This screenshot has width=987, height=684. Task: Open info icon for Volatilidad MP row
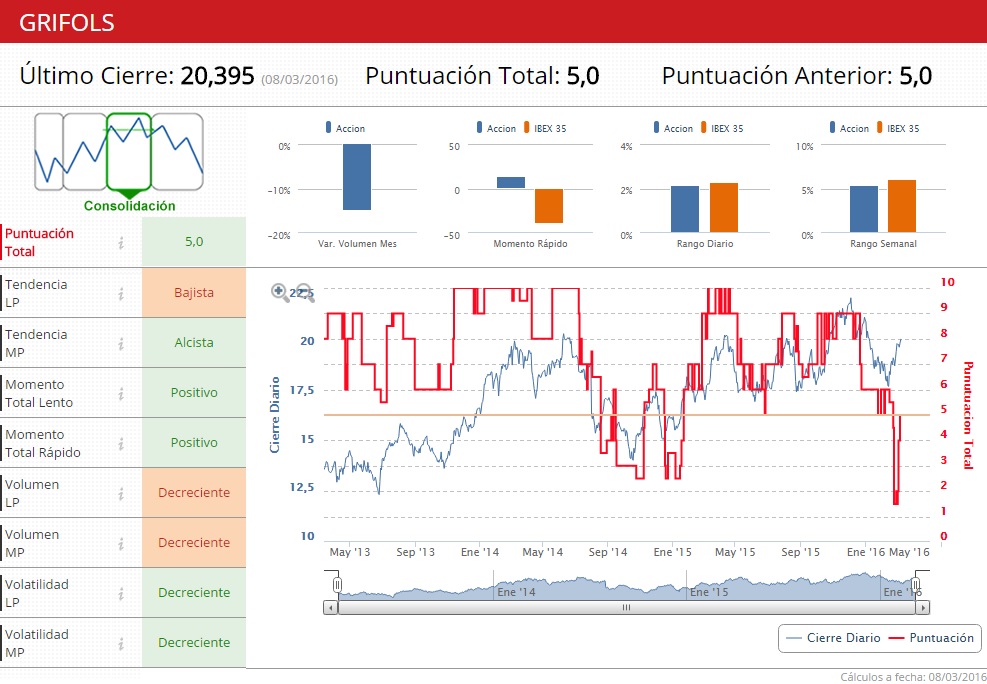[x=121, y=643]
